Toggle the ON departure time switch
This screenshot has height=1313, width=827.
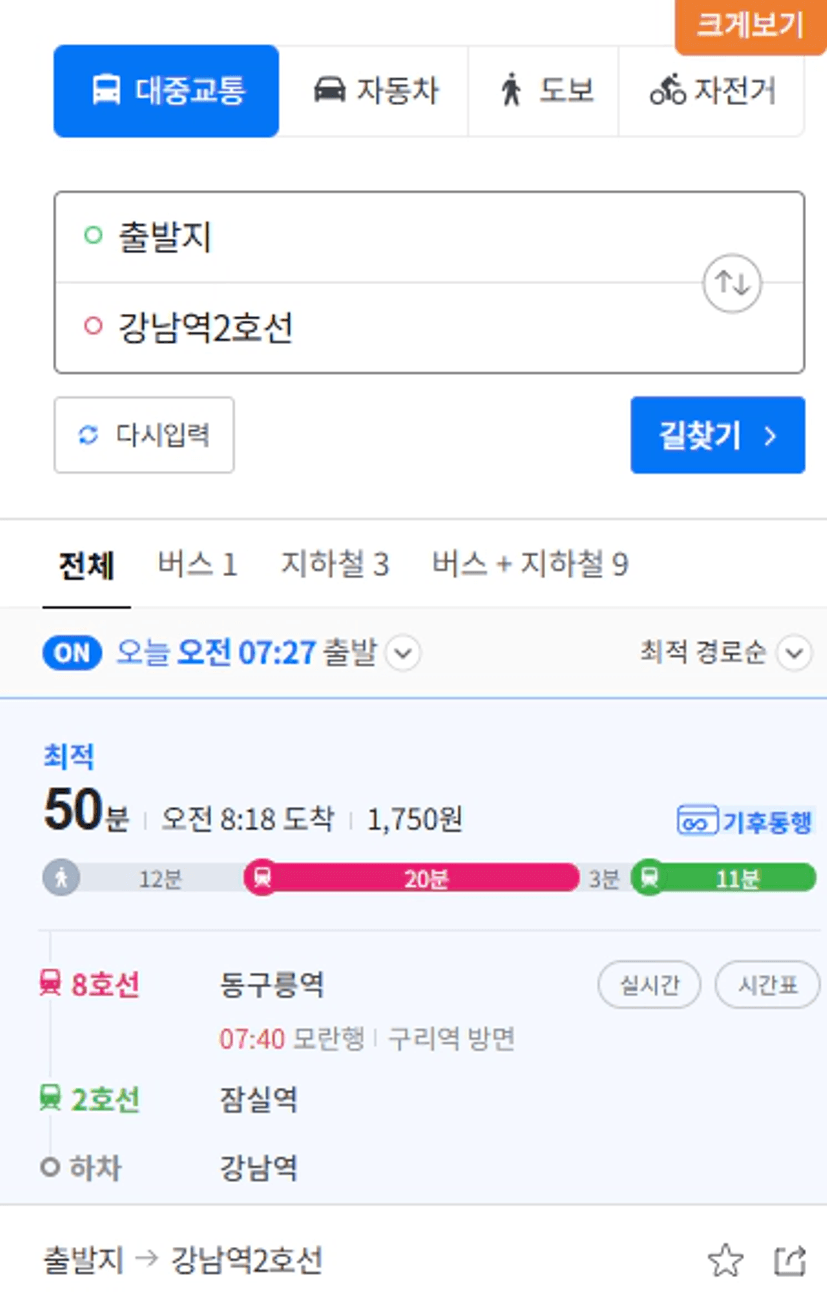tap(72, 653)
